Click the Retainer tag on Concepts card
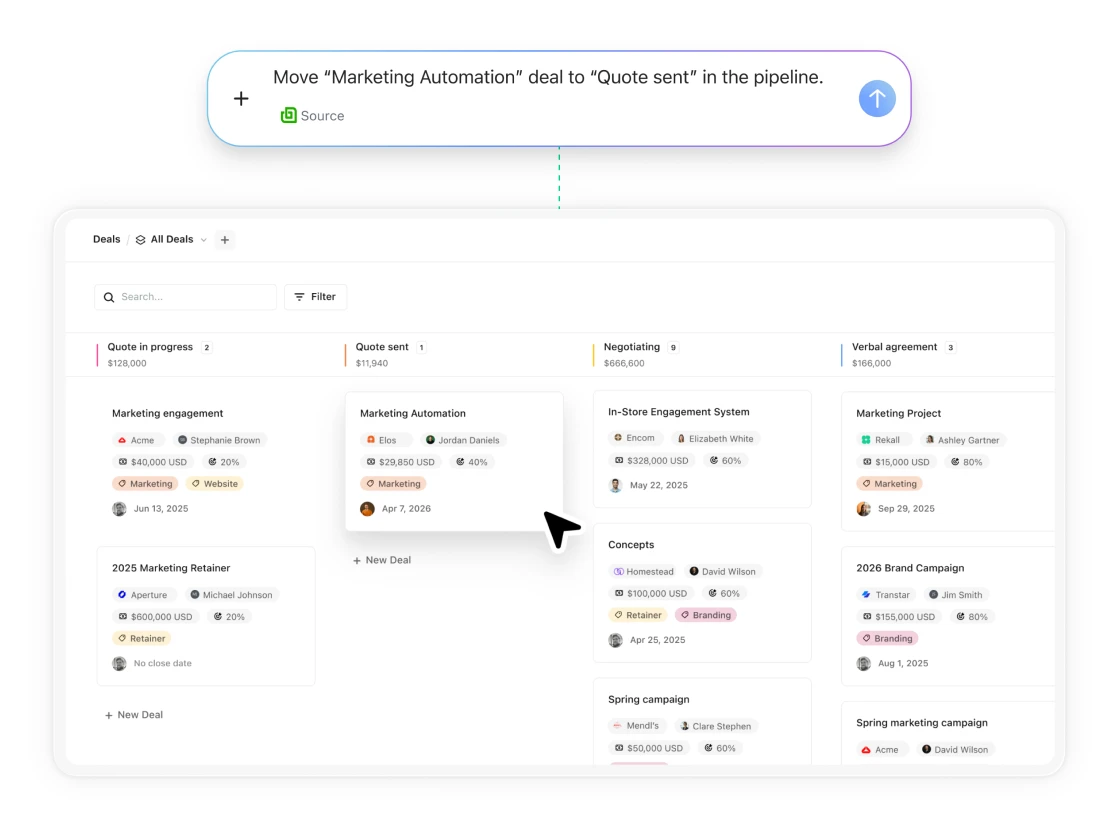This screenshot has height=840, width=1120. click(637, 615)
